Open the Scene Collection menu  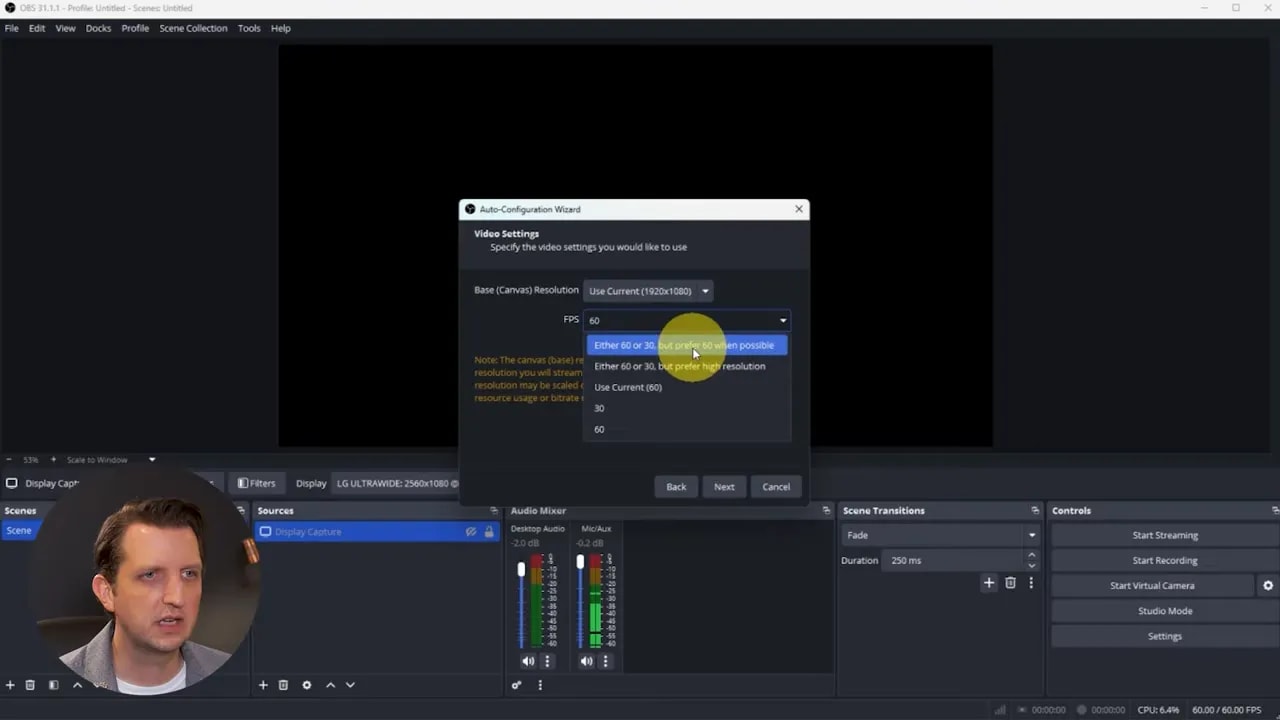click(x=193, y=28)
